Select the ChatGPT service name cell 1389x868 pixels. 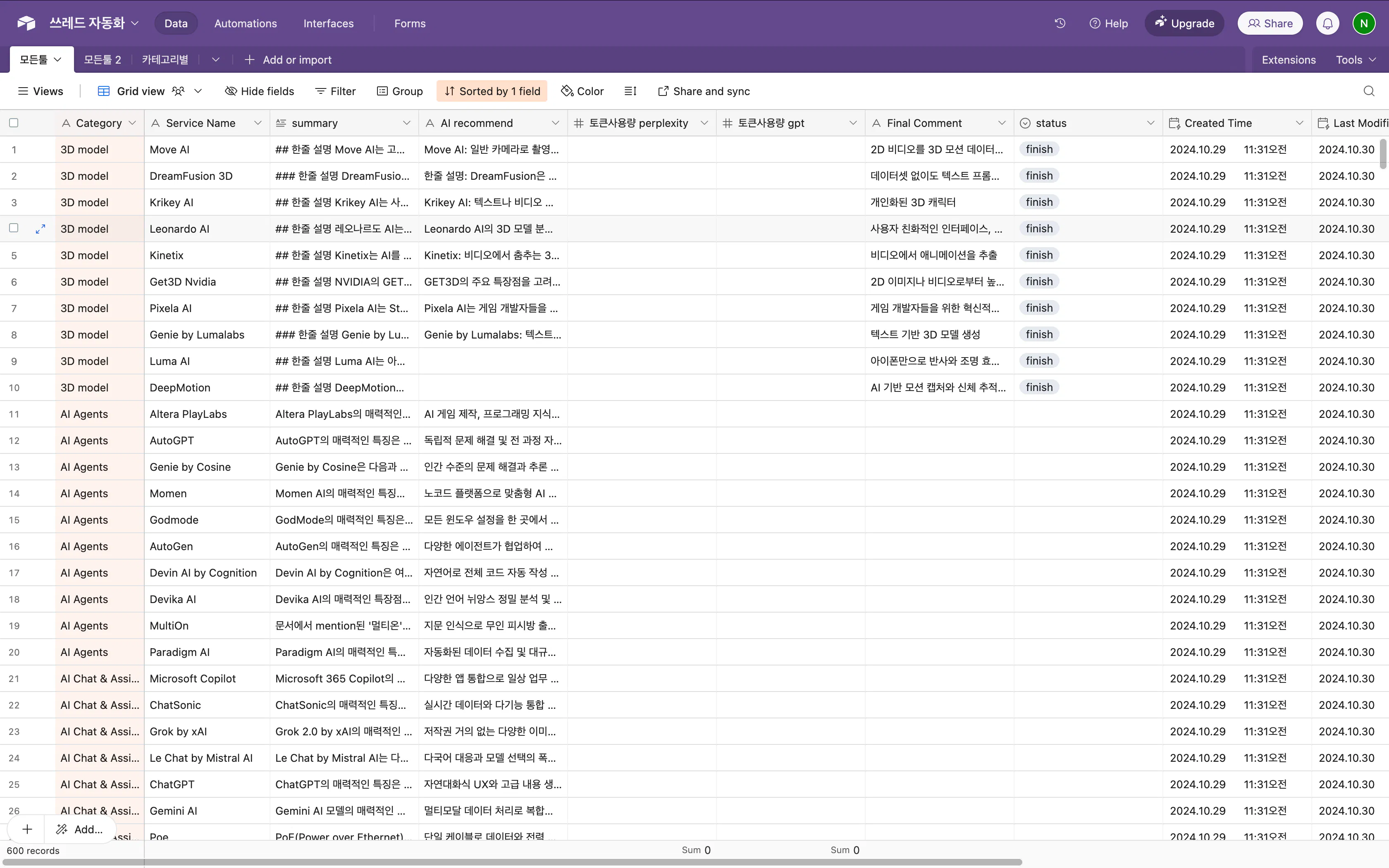(207, 784)
